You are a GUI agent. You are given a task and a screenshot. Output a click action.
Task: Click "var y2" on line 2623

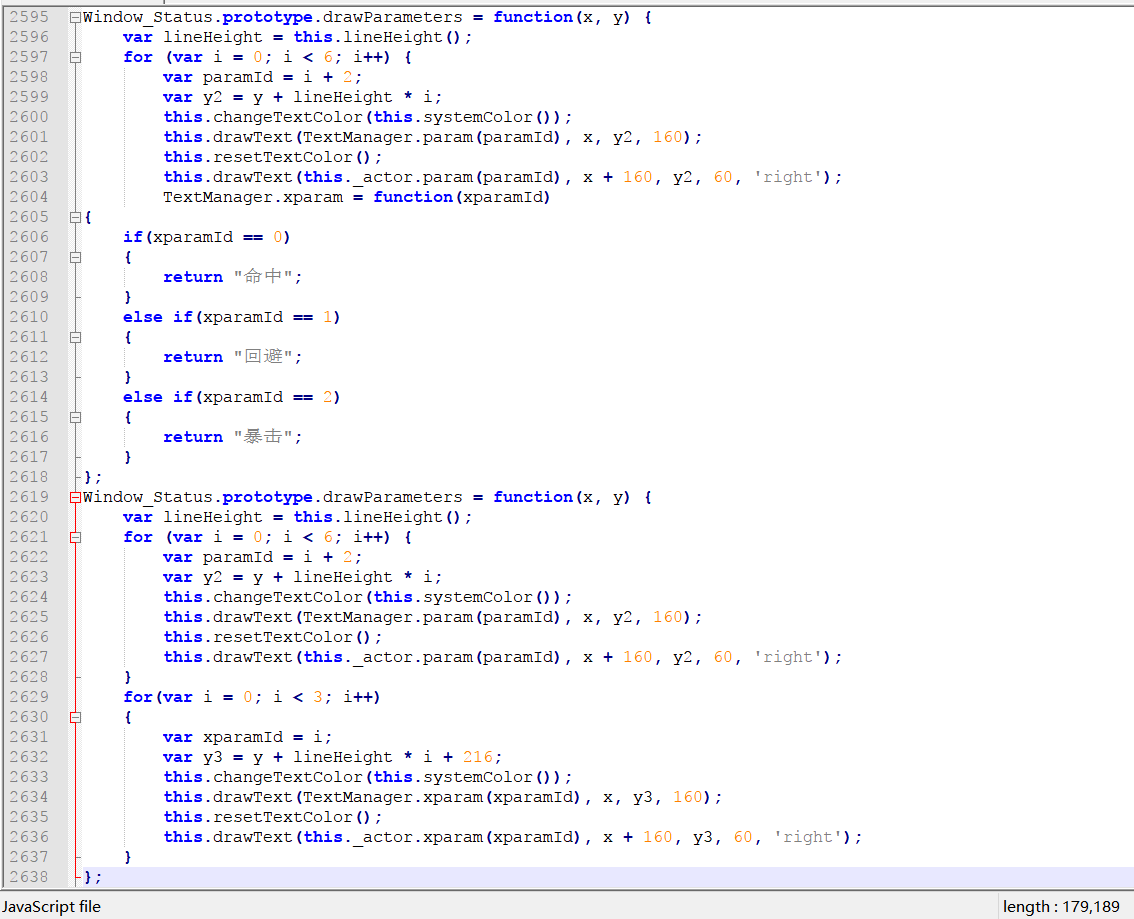pos(193,577)
